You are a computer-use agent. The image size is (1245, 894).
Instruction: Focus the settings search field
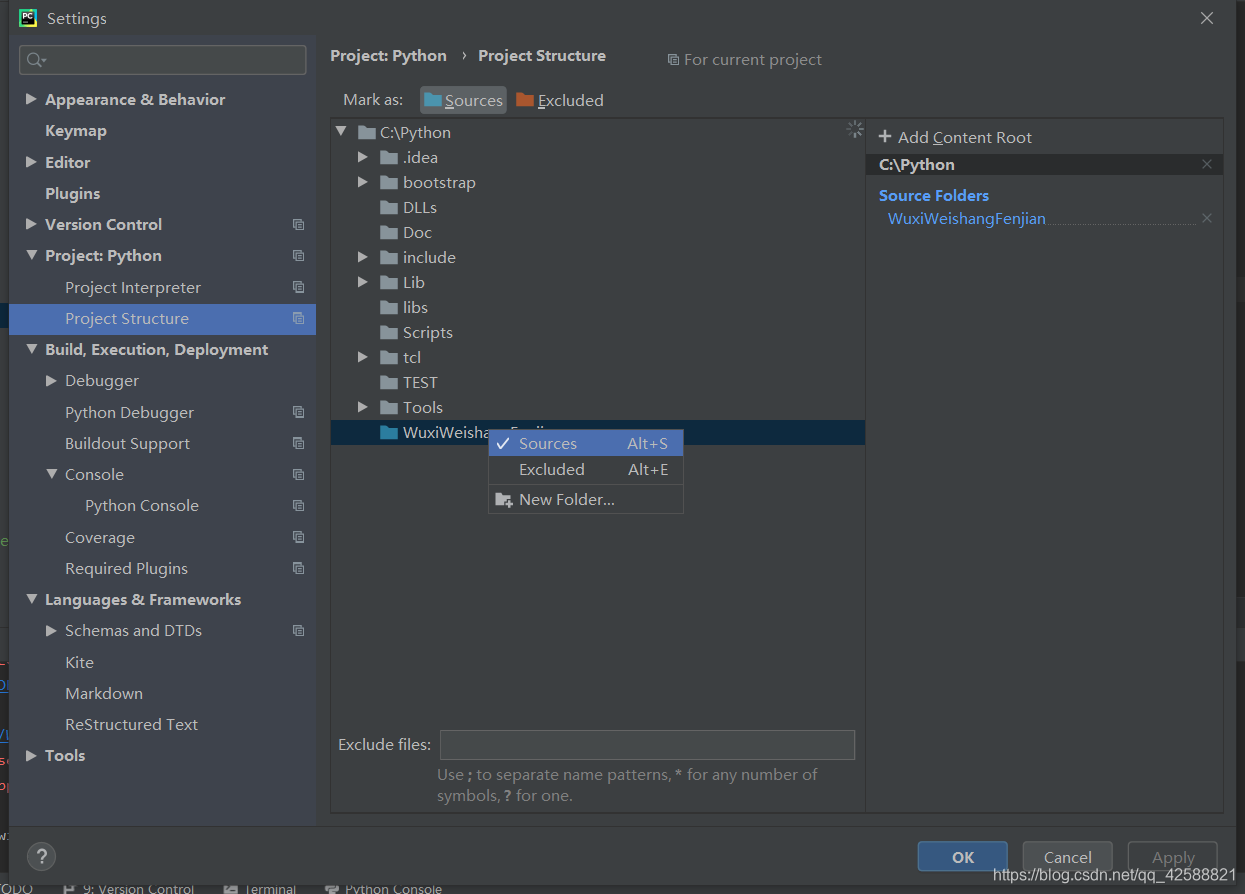click(x=163, y=60)
